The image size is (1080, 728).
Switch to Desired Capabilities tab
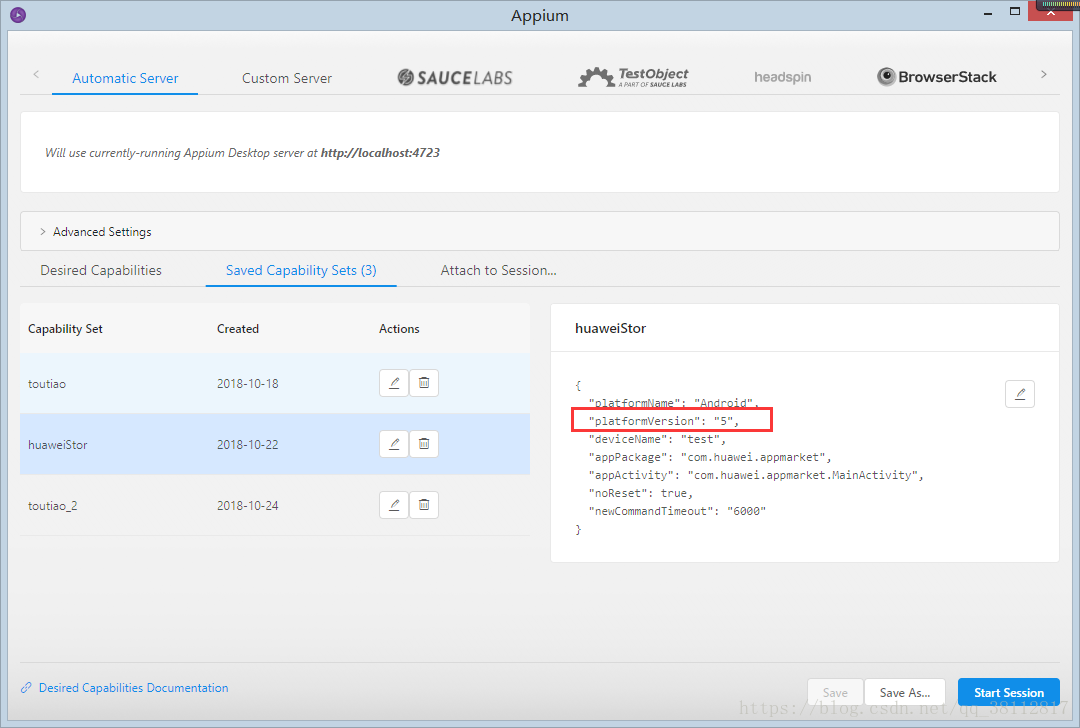click(101, 270)
